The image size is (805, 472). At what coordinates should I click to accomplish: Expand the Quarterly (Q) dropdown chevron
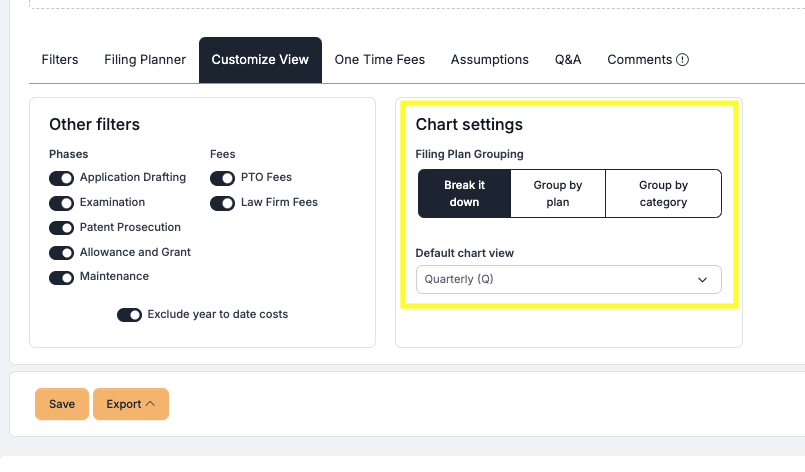pos(702,280)
